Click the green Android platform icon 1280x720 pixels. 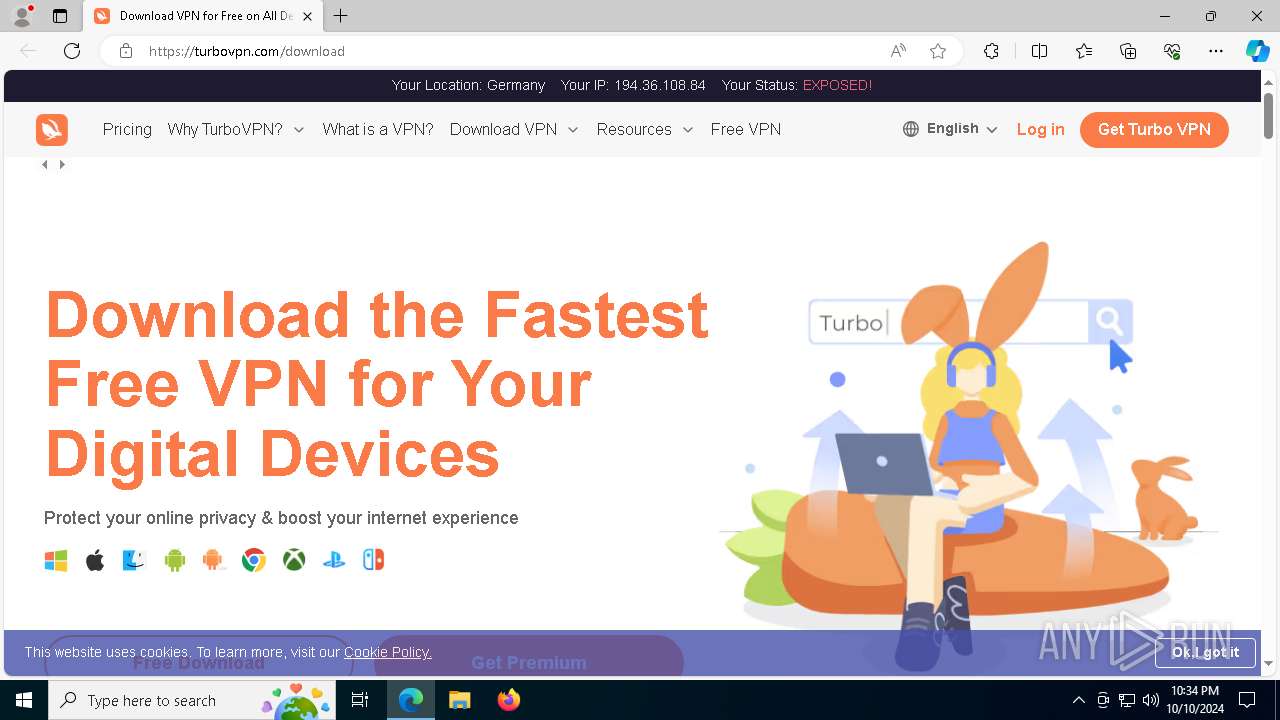click(175, 560)
